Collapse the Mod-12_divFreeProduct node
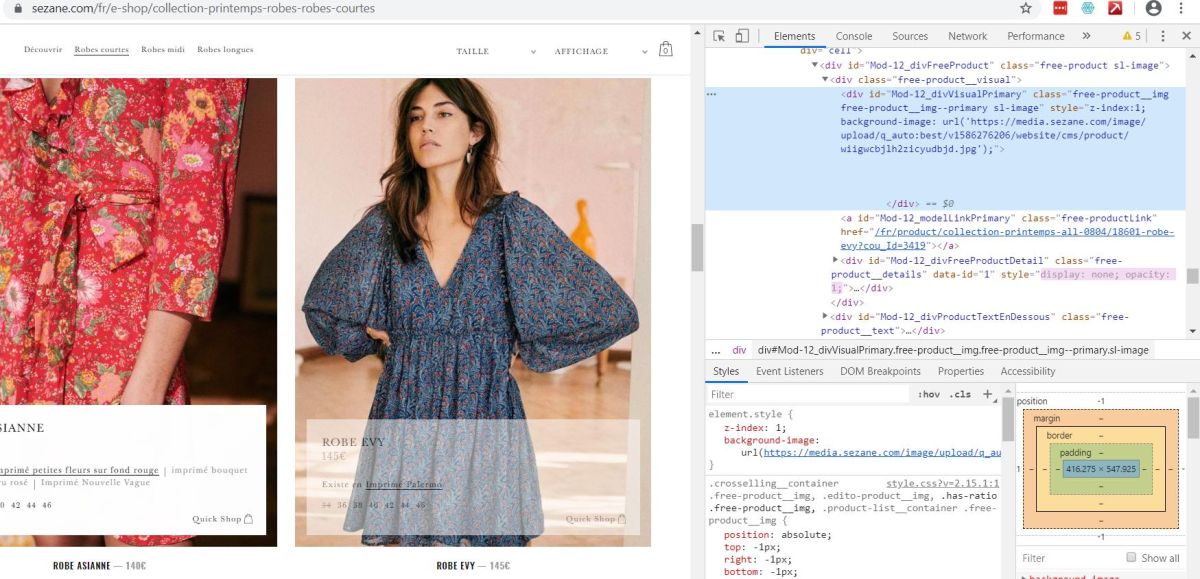Screen dimensions: 1200x579 pyautogui.click(x=814, y=65)
